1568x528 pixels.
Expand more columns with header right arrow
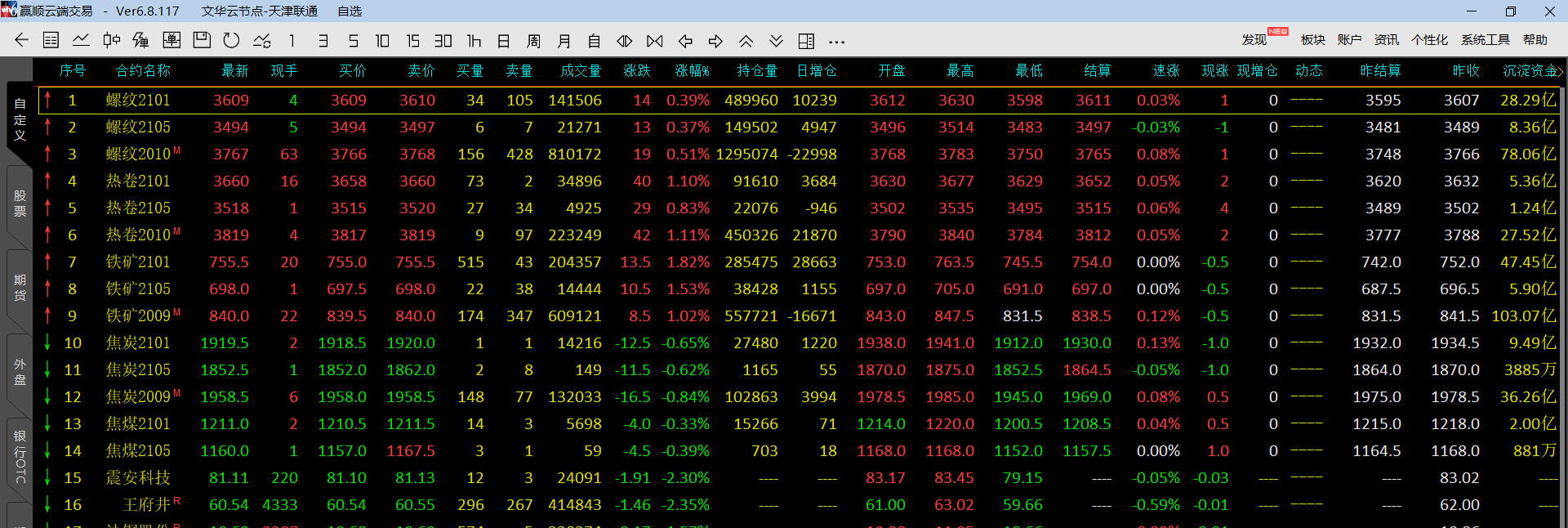click(x=1561, y=71)
